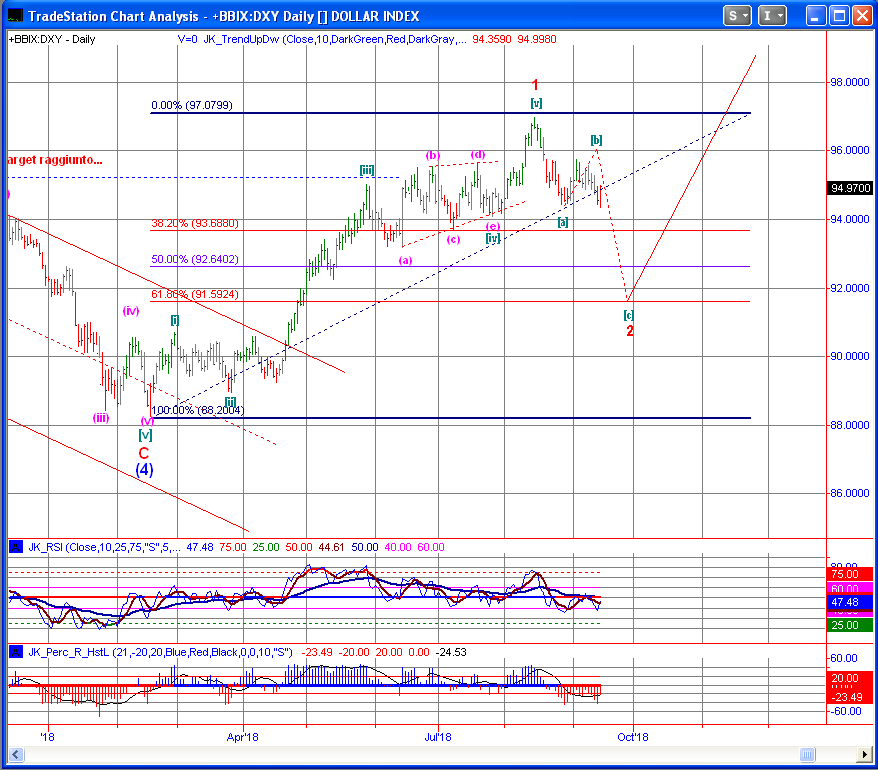Select the 0.00% (97.0799) Fibonacci label
Viewport: 878px width, 770px height.
coord(192,105)
